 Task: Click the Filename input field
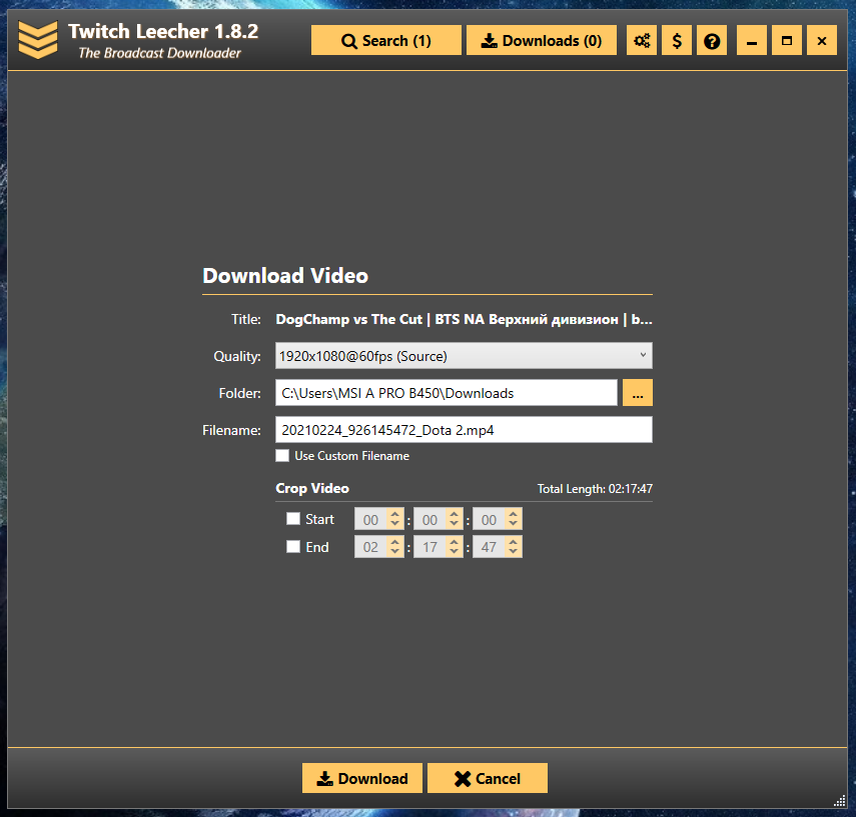[464, 429]
